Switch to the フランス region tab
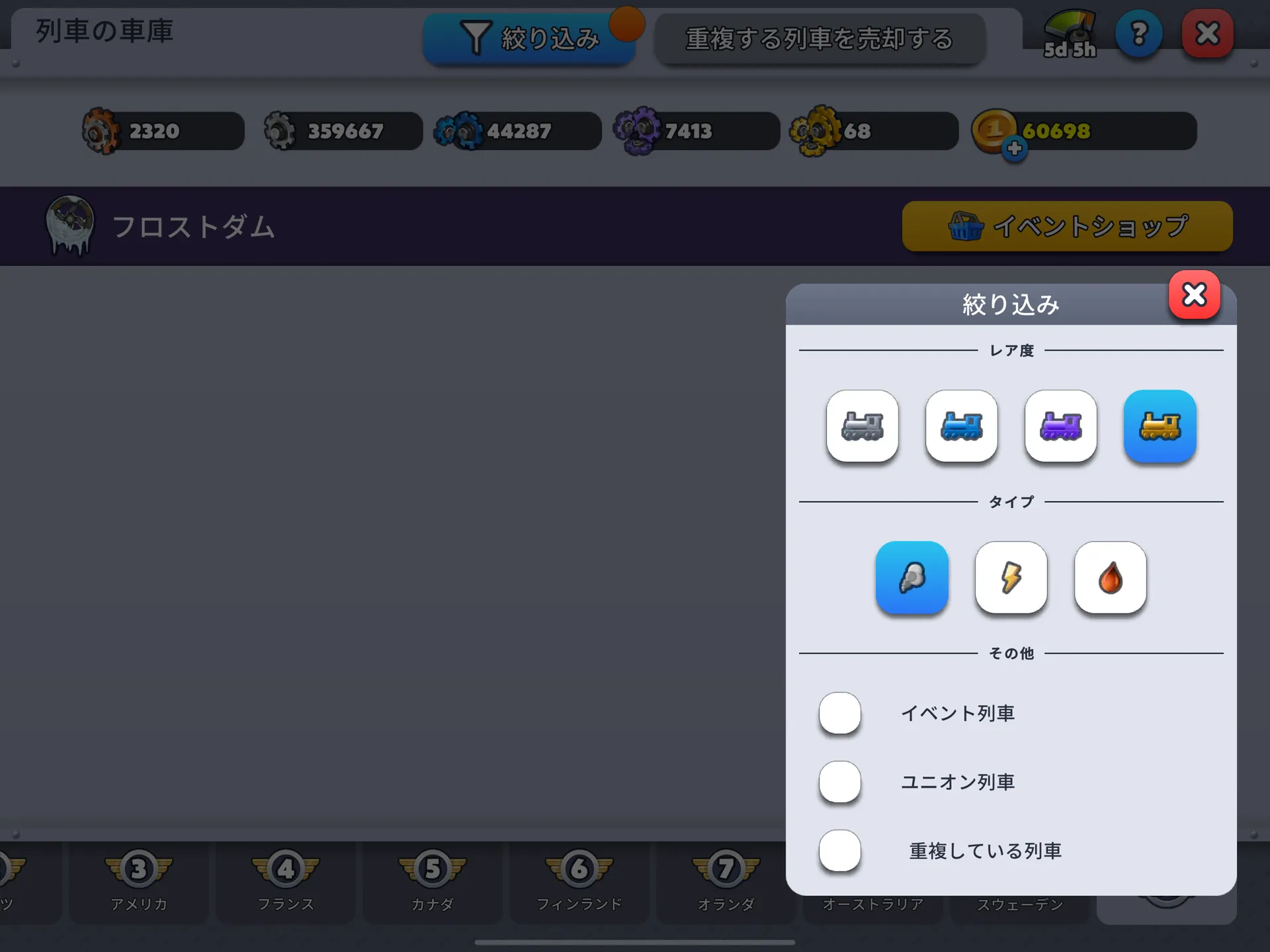The image size is (1270, 952). click(x=286, y=882)
